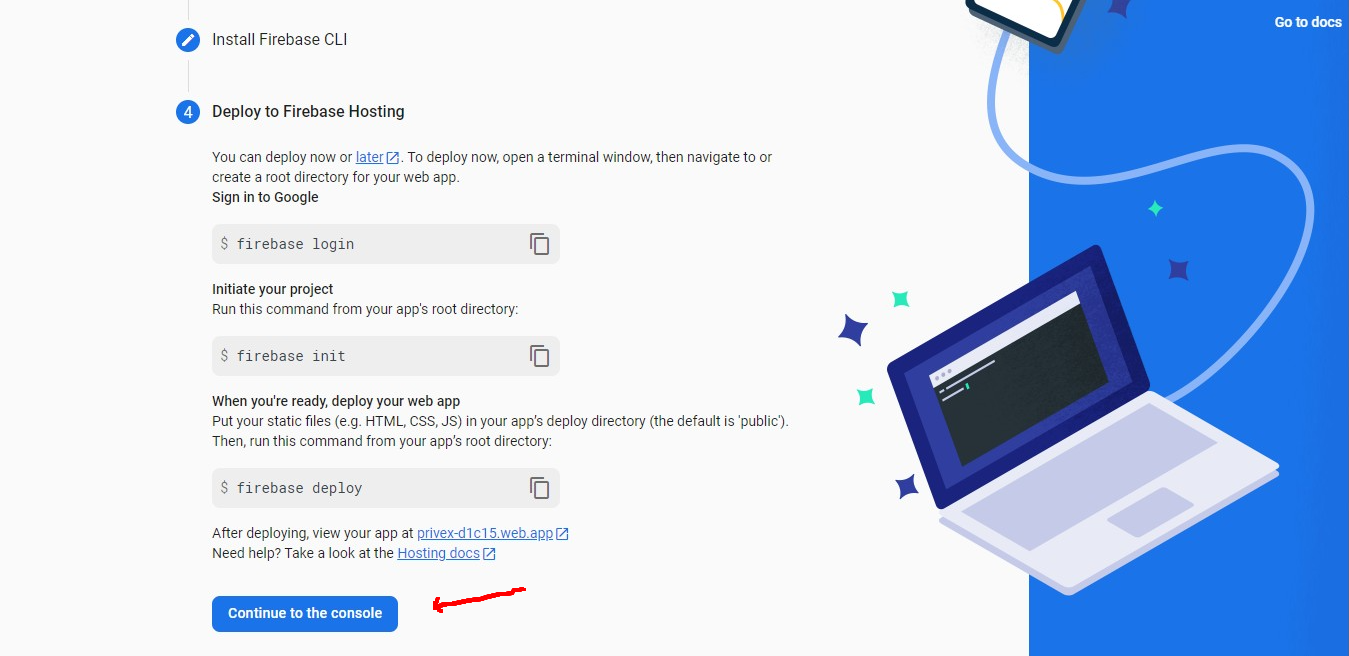Collapse the Deploy to Firebase Hosting step

click(308, 112)
